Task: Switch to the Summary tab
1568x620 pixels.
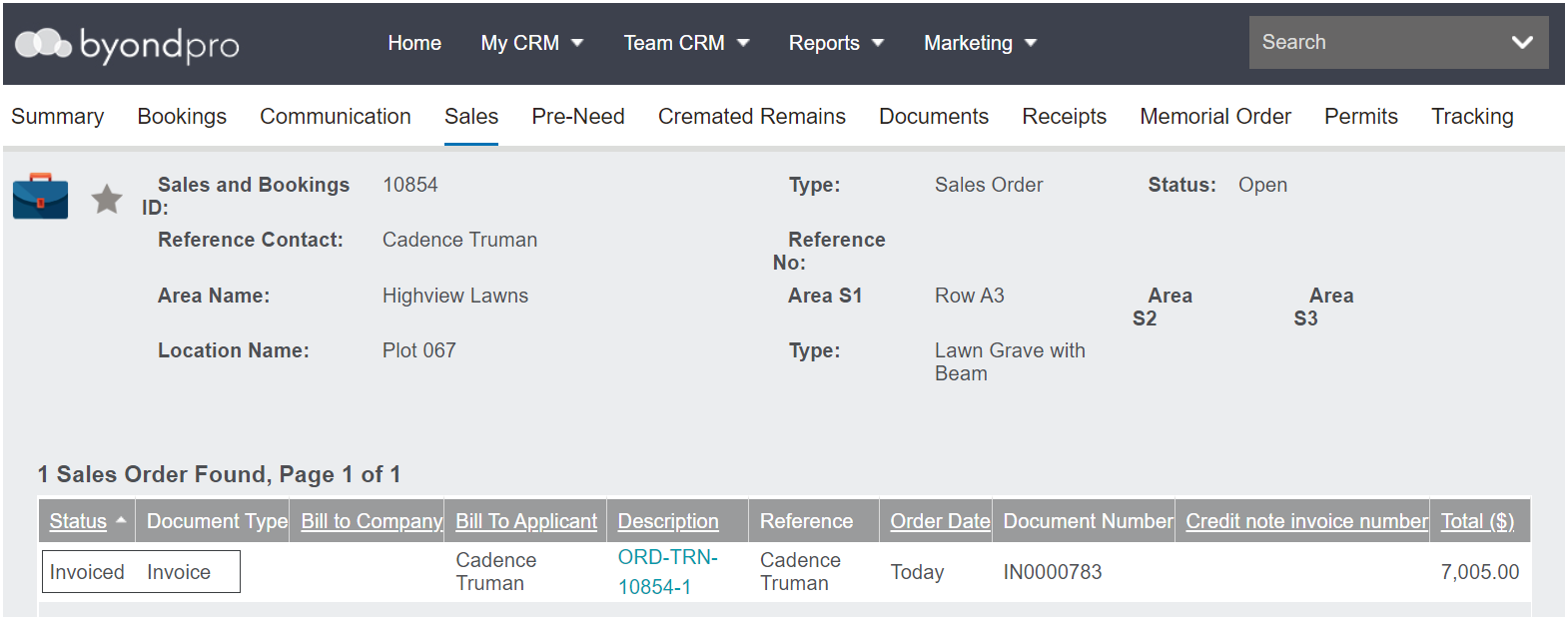Action: click(57, 117)
